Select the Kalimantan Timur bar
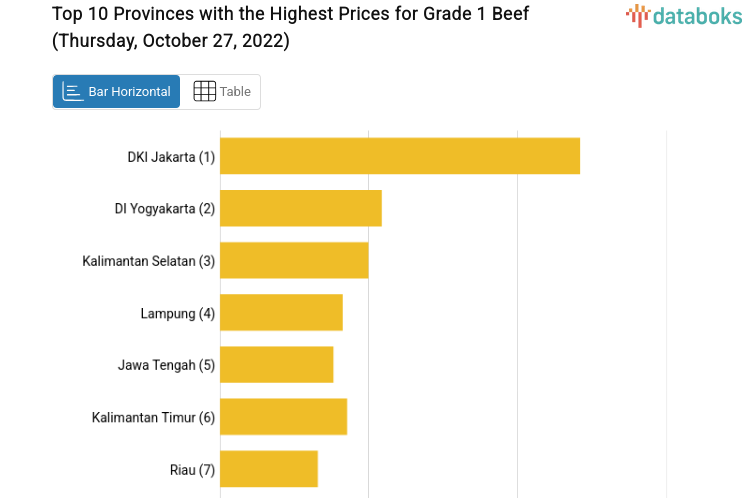 pyautogui.click(x=283, y=417)
